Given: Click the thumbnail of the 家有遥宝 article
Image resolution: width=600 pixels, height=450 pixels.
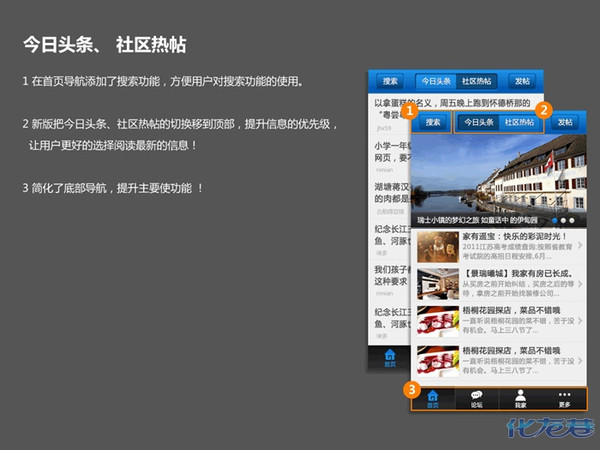Looking at the screenshot, I should (x=437, y=247).
